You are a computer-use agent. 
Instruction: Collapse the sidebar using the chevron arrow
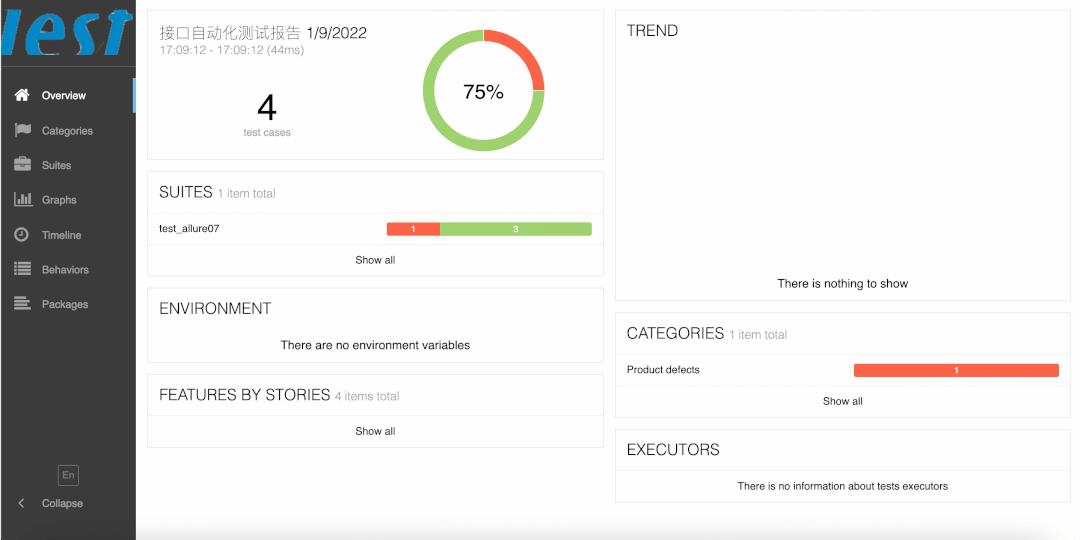pos(21,503)
